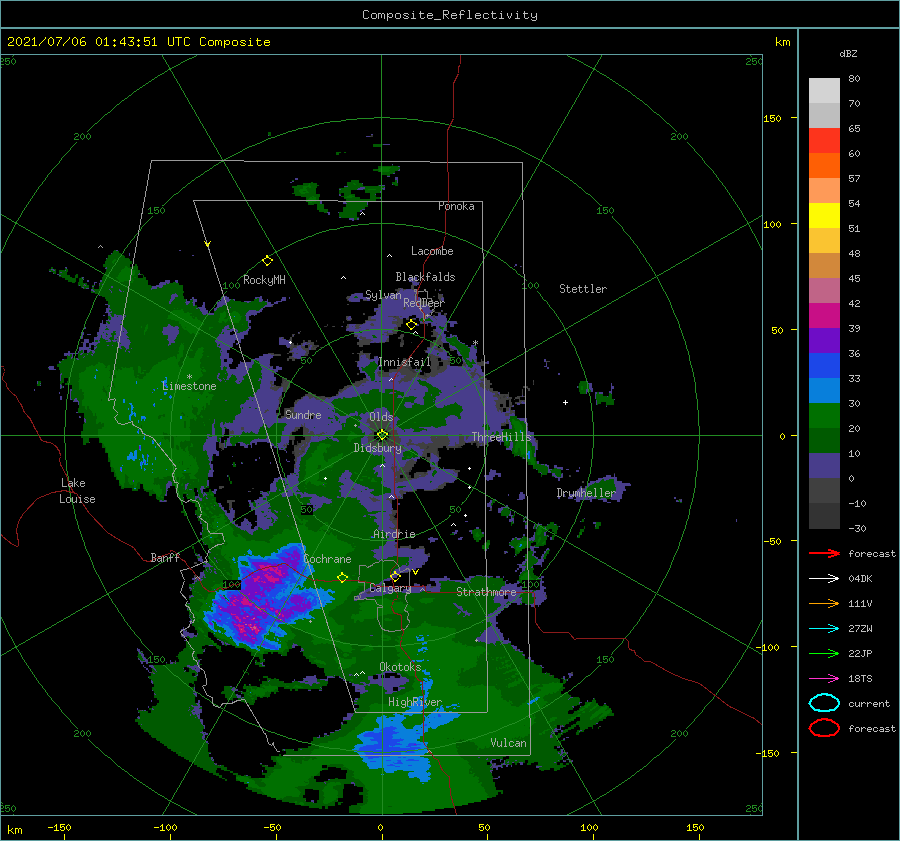The width and height of the screenshot is (900, 841).
Task: Select the yellow diamond marker below RedDeer
Action: (x=411, y=325)
